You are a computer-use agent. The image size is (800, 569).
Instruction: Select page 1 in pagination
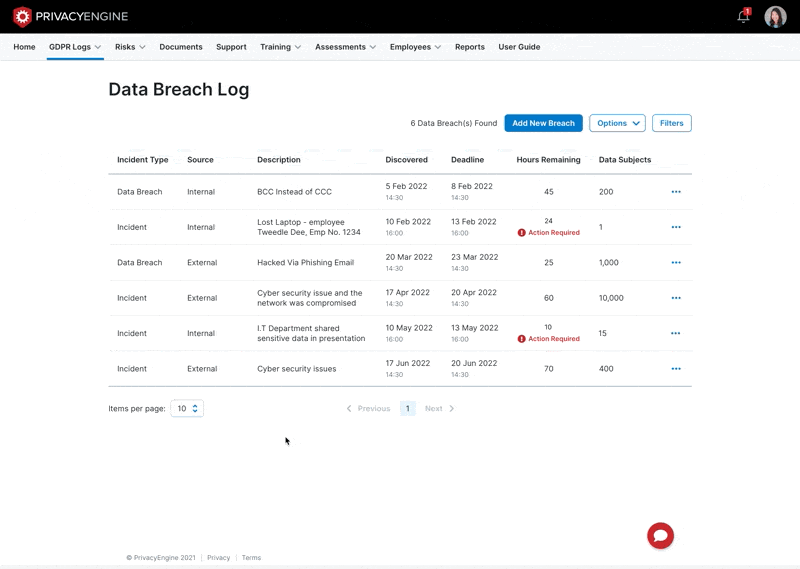pos(408,408)
